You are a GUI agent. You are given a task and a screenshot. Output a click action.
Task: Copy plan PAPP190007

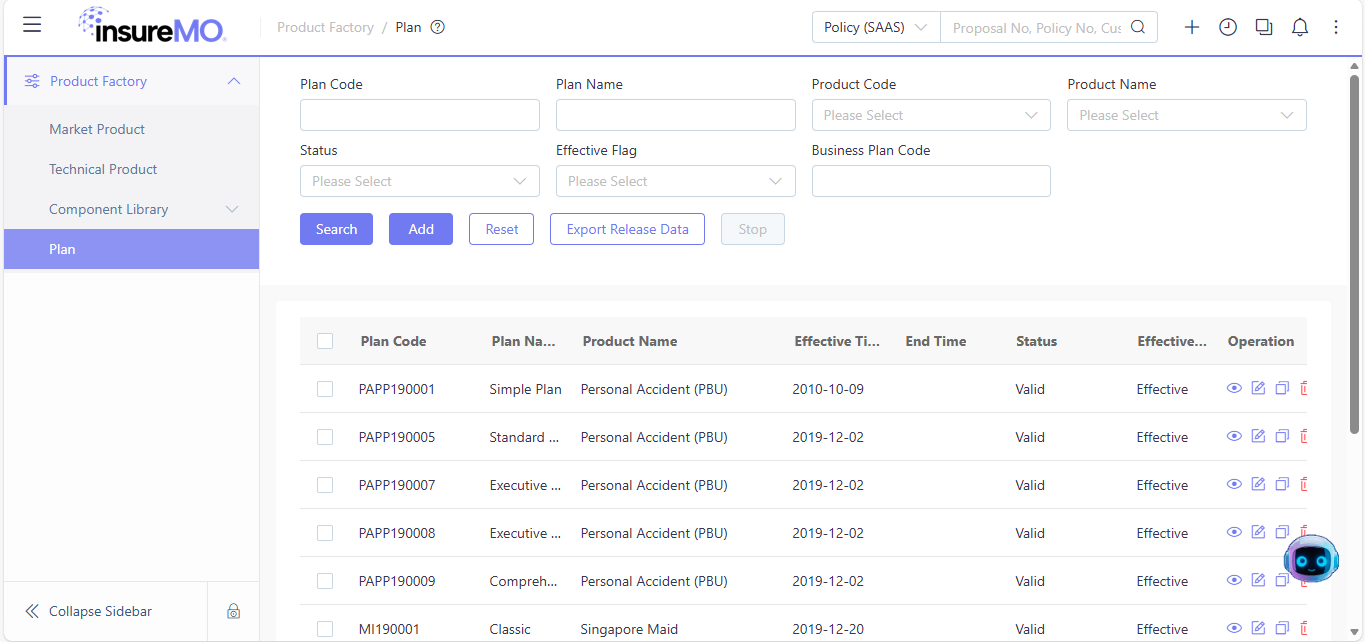pos(1282,484)
